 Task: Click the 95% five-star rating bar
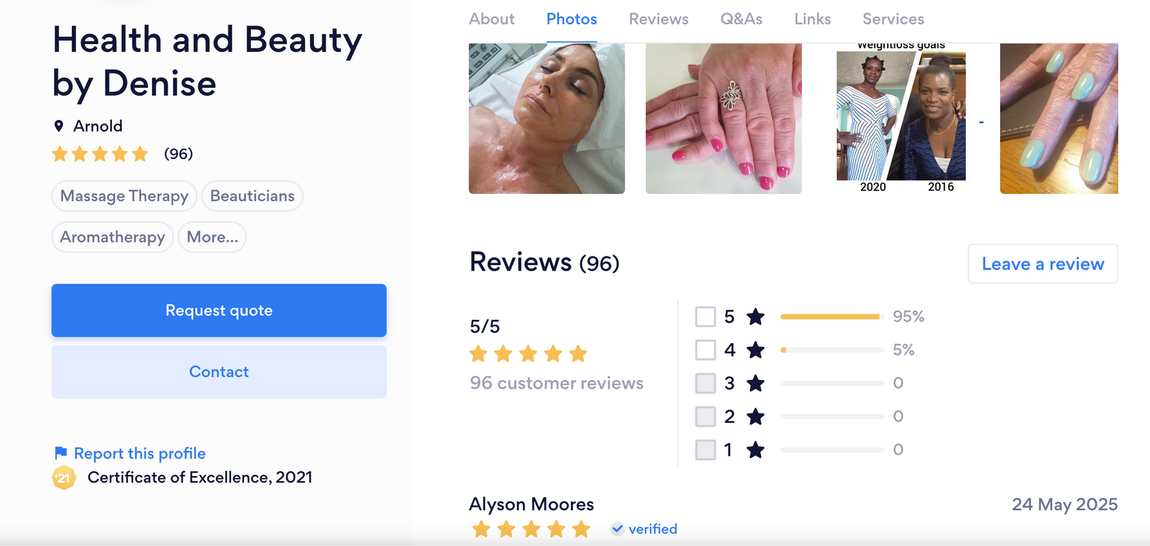(x=832, y=317)
